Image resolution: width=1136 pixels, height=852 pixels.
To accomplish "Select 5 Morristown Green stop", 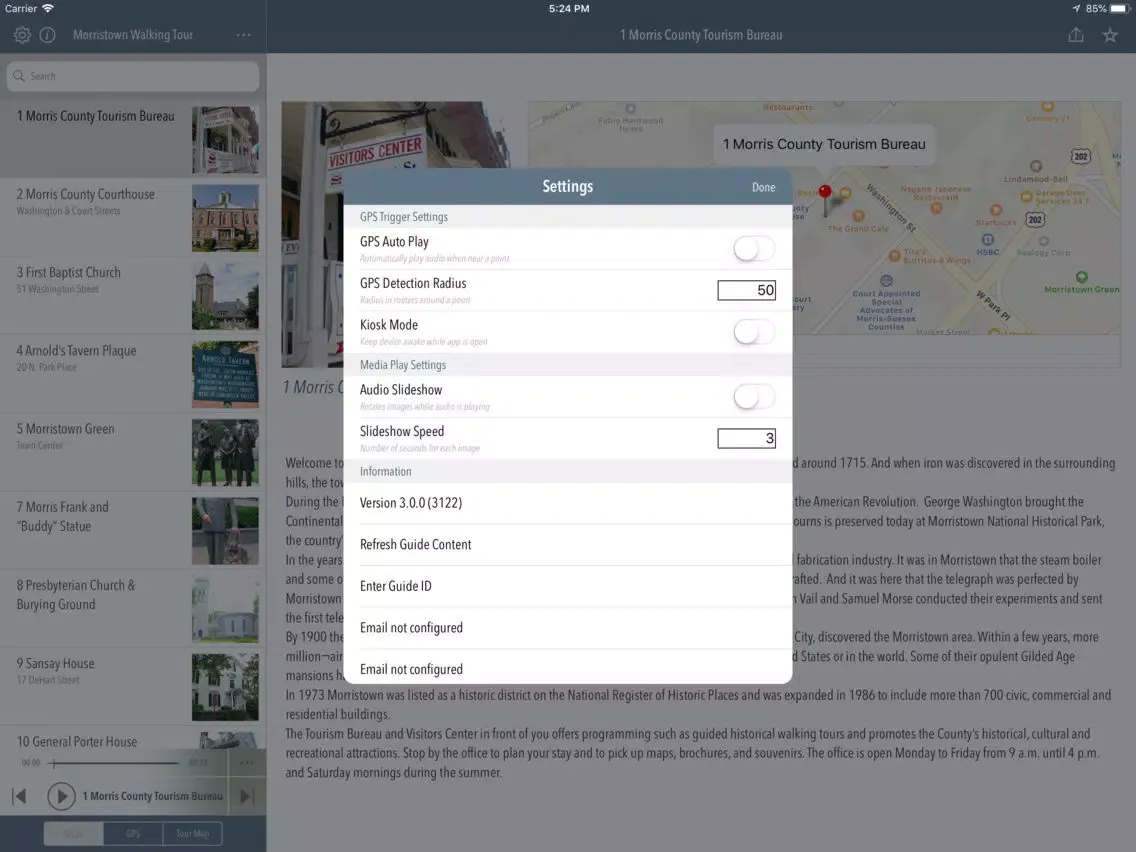I will coord(133,452).
